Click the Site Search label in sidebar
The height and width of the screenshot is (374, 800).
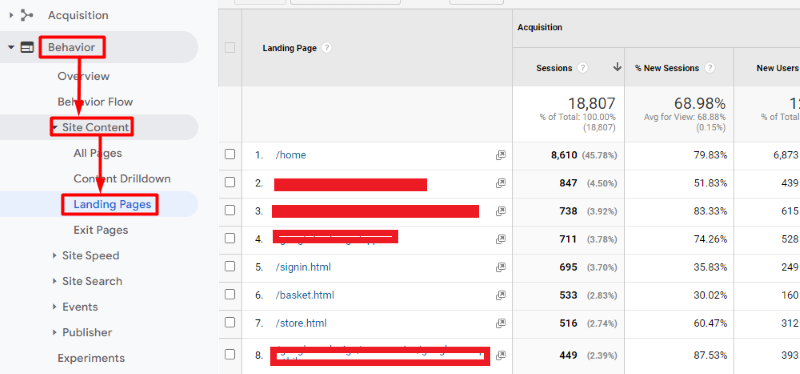(92, 281)
